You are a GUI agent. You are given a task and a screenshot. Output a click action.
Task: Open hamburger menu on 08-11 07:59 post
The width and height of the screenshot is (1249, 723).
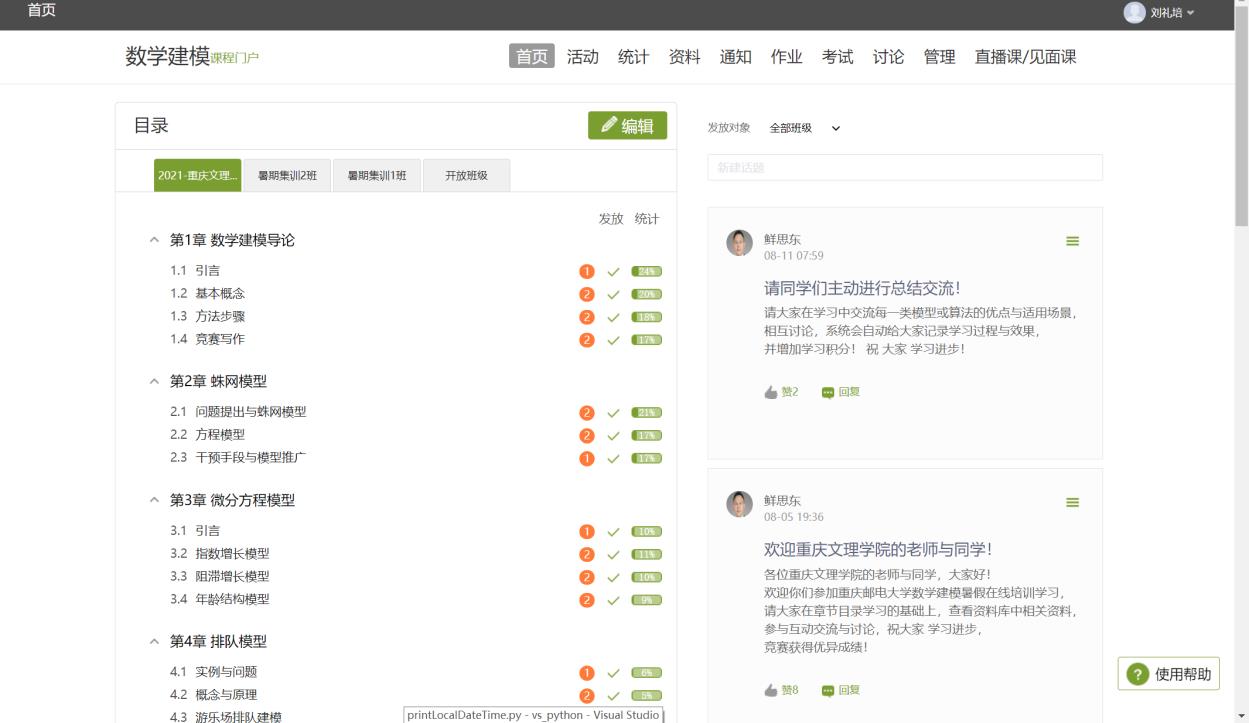1072,241
